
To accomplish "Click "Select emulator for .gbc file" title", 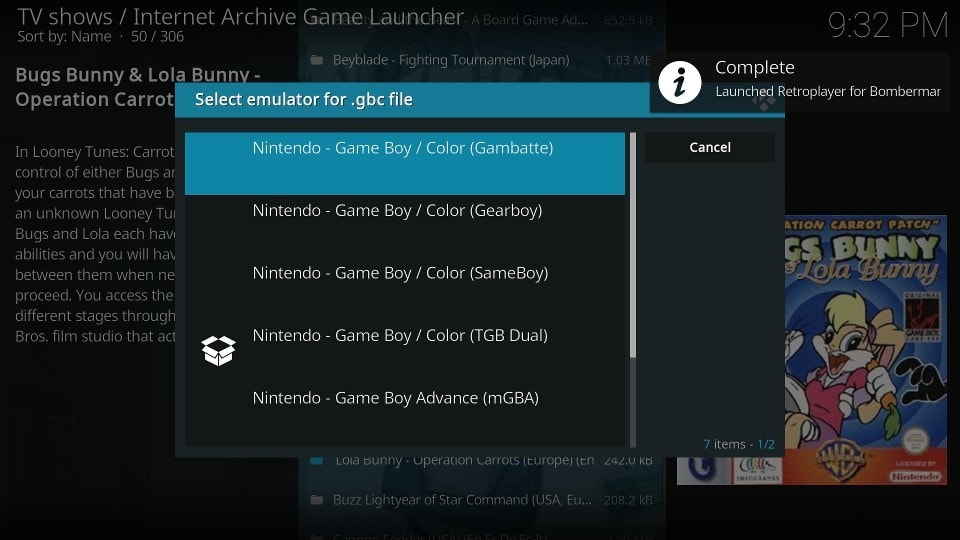I will click(x=304, y=99).
